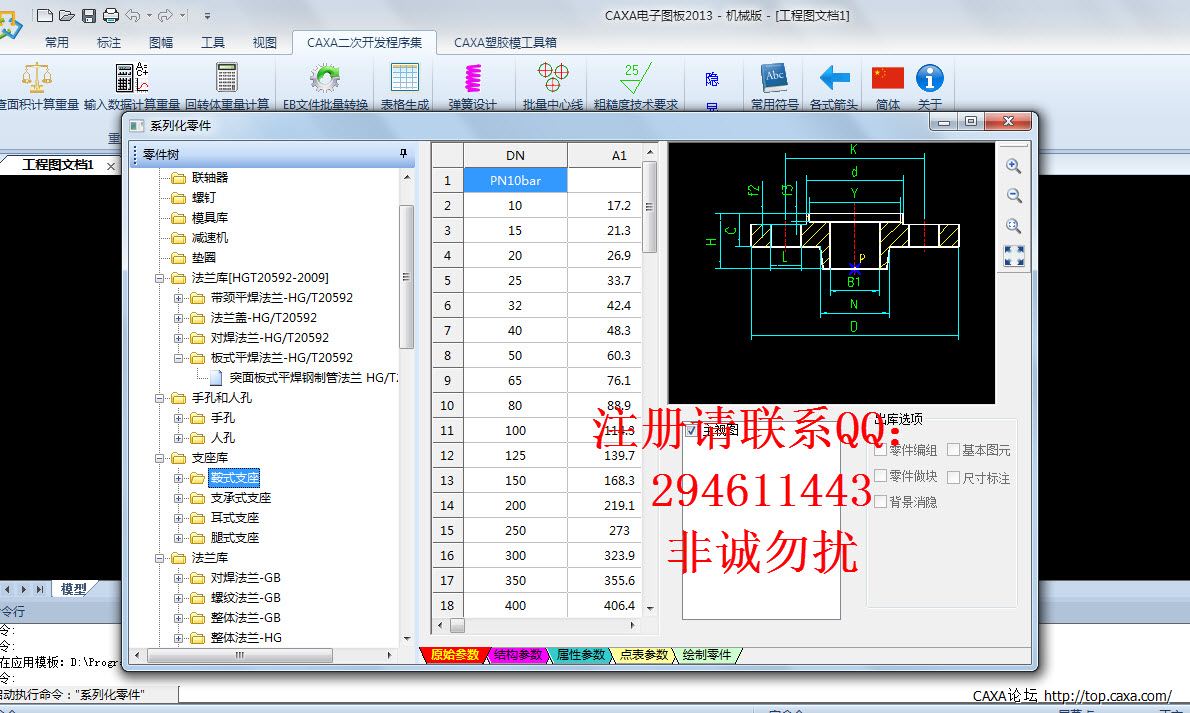This screenshot has width=1190, height=713.
Task: Select 绘制零件 bottom tab
Action: pyautogui.click(x=707, y=655)
